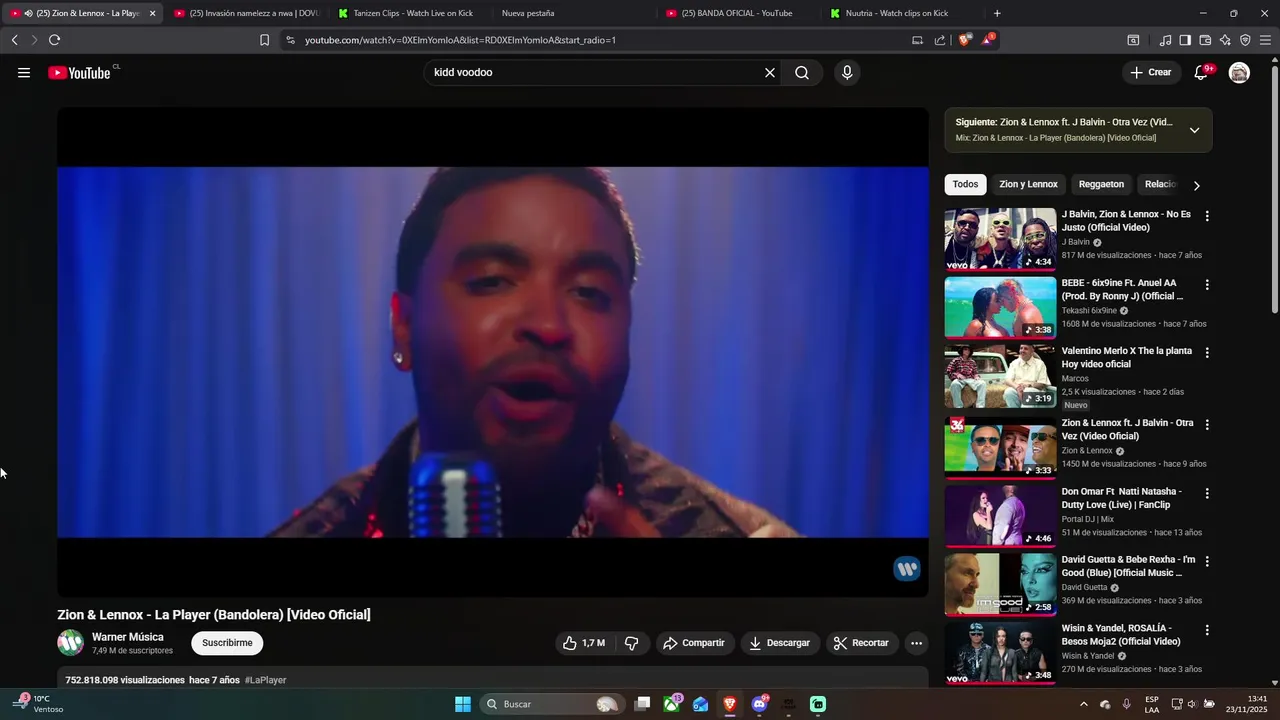Dislike the video

tap(631, 643)
